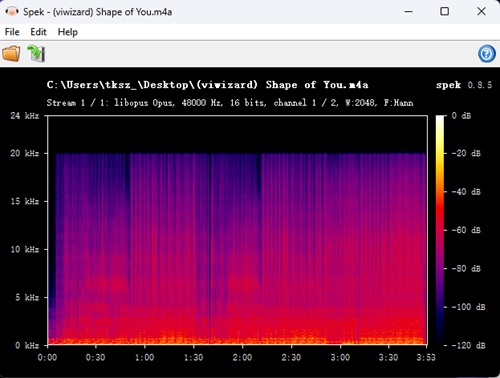Open a file with the folder icon
Image resolution: width=500 pixels, height=378 pixels.
11,54
